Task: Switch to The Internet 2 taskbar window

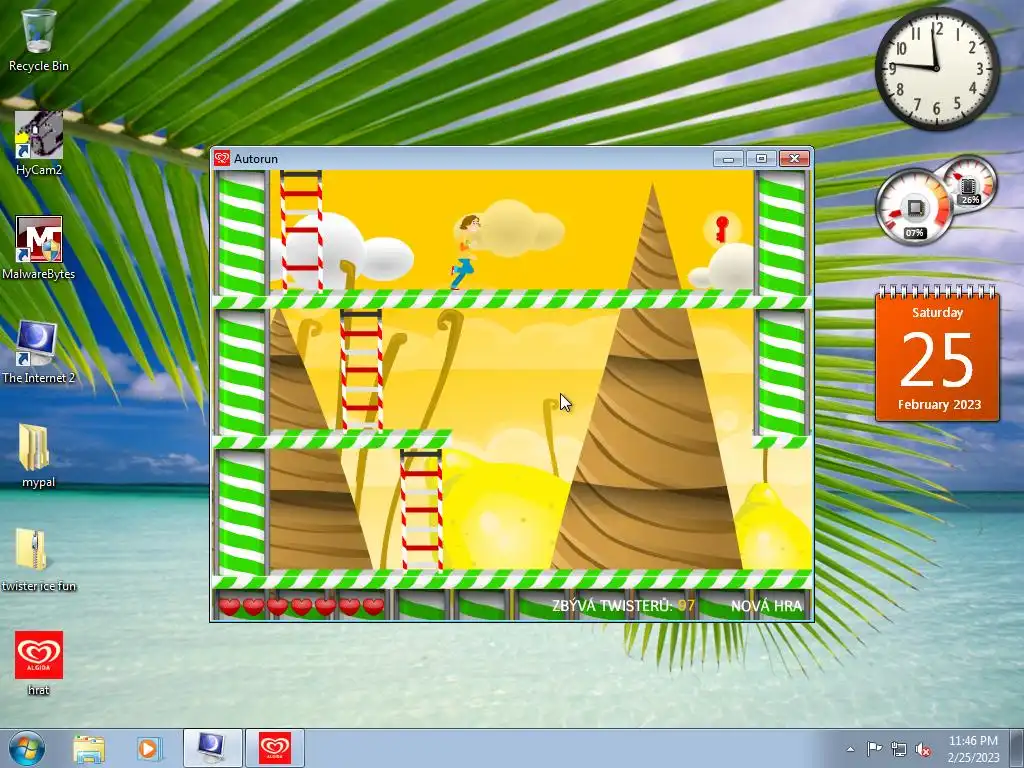Action: point(212,748)
